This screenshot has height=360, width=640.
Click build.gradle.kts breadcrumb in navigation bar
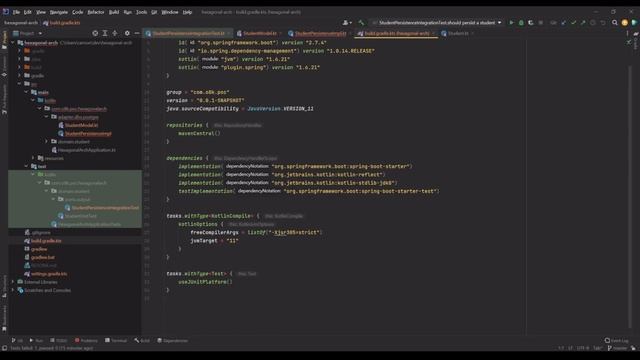click(x=62, y=23)
